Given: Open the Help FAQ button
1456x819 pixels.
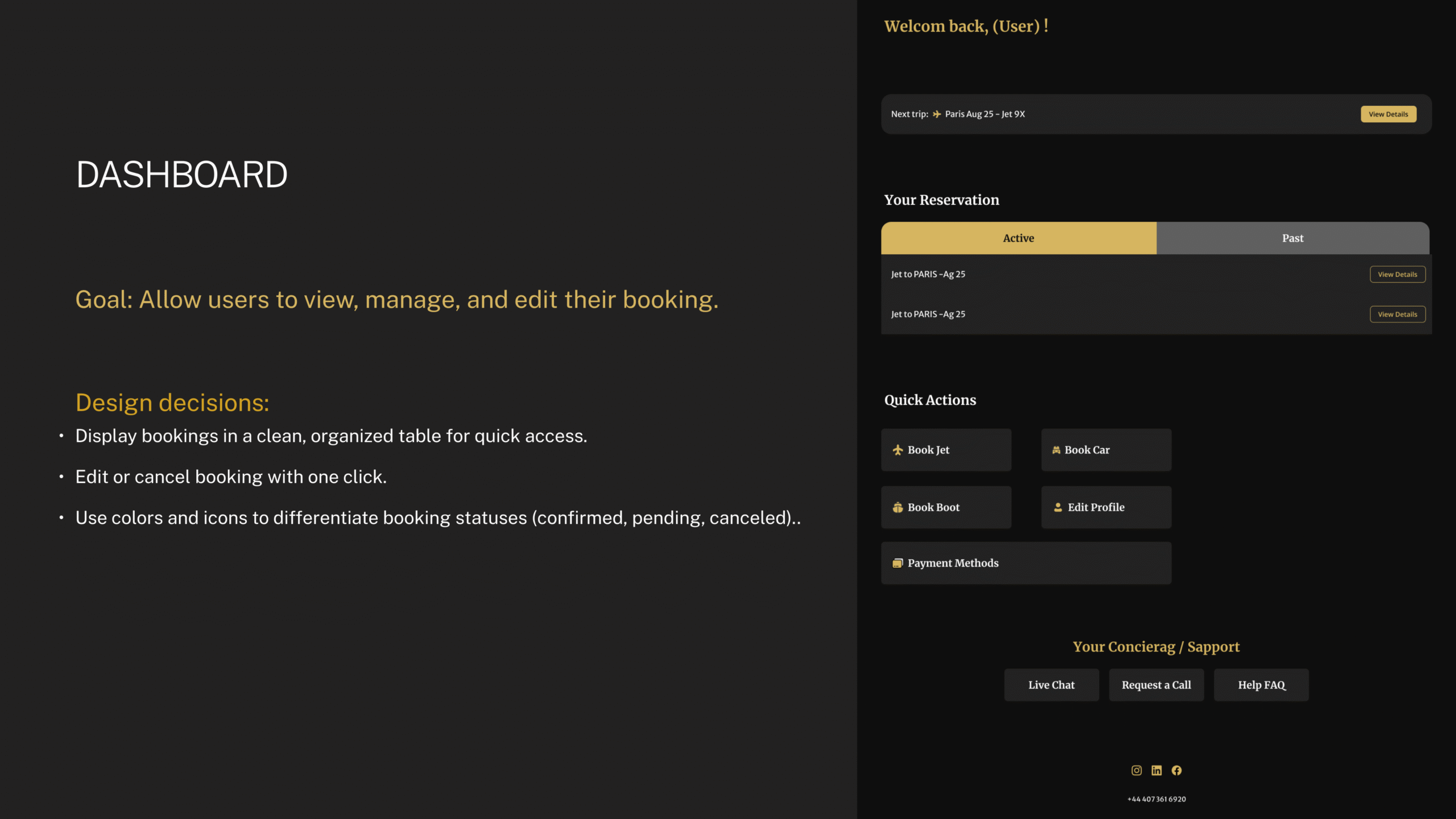Looking at the screenshot, I should pos(1261,685).
